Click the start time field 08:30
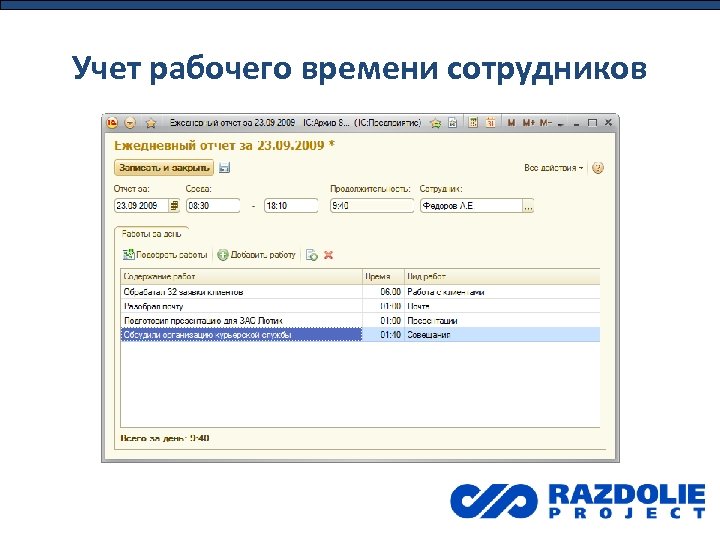The image size is (720, 540). 213,205
